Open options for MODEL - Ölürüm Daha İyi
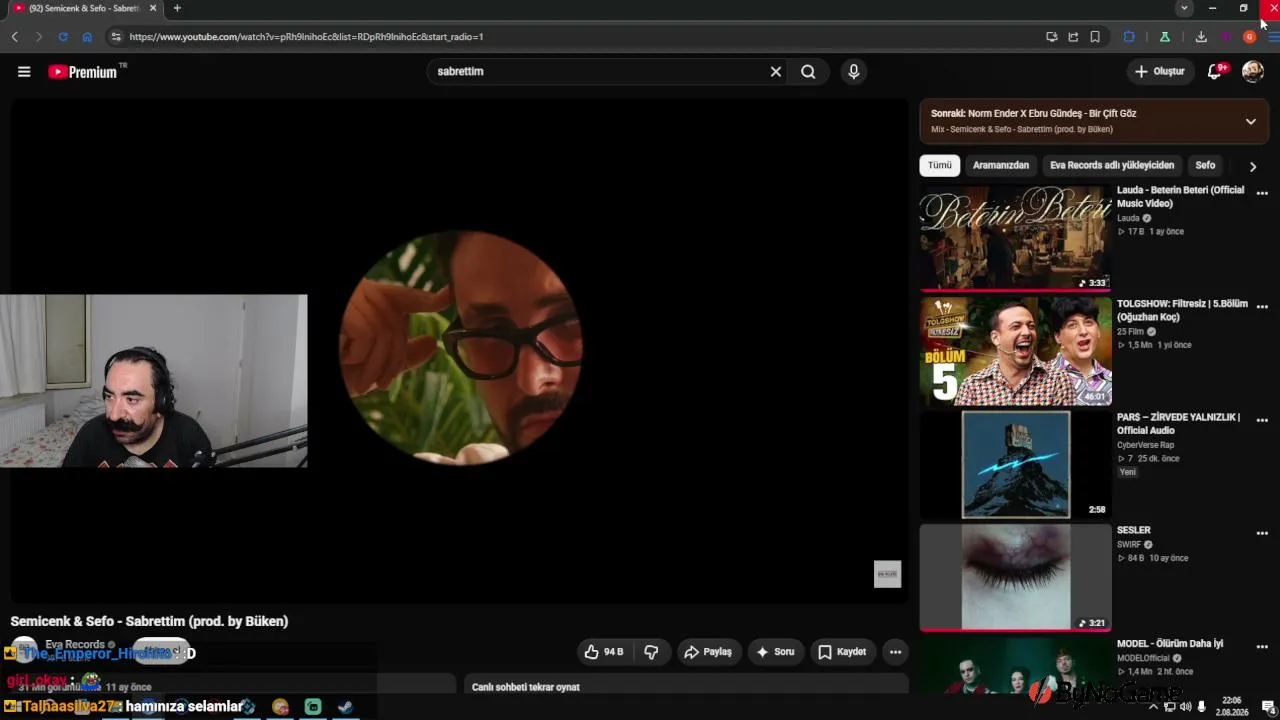This screenshot has height=720, width=1280. (1262, 647)
